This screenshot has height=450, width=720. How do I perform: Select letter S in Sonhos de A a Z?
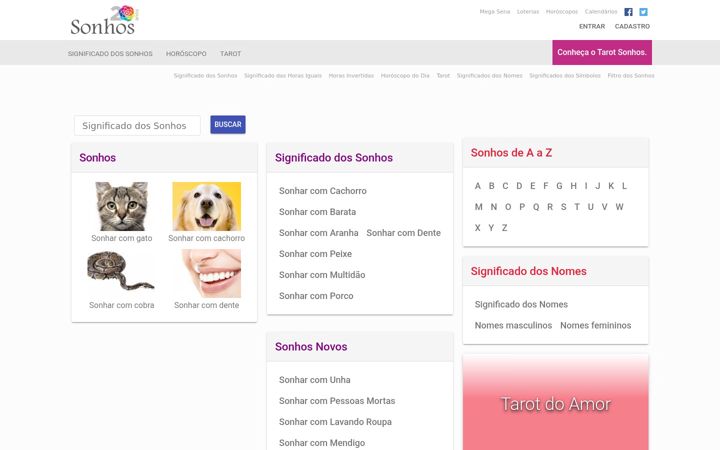pyautogui.click(x=563, y=207)
